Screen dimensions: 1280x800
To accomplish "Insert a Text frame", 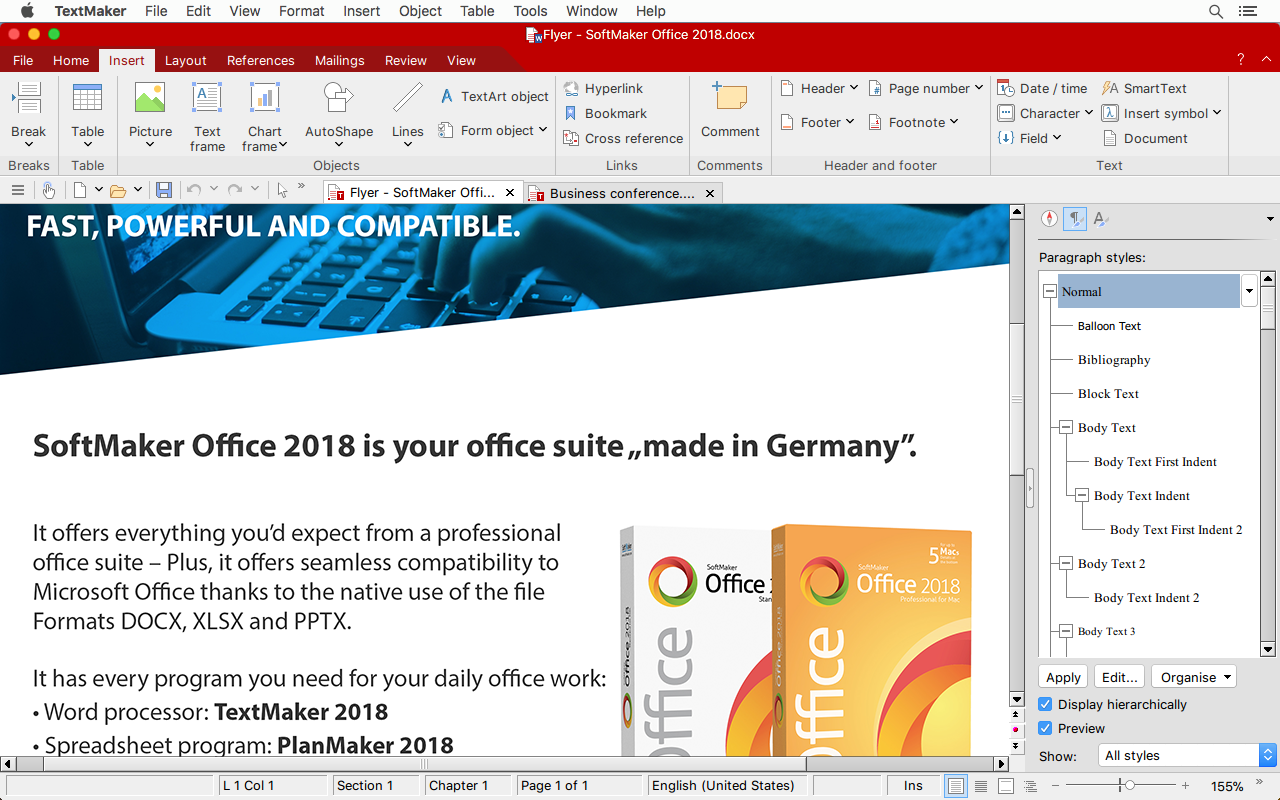I will [207, 116].
